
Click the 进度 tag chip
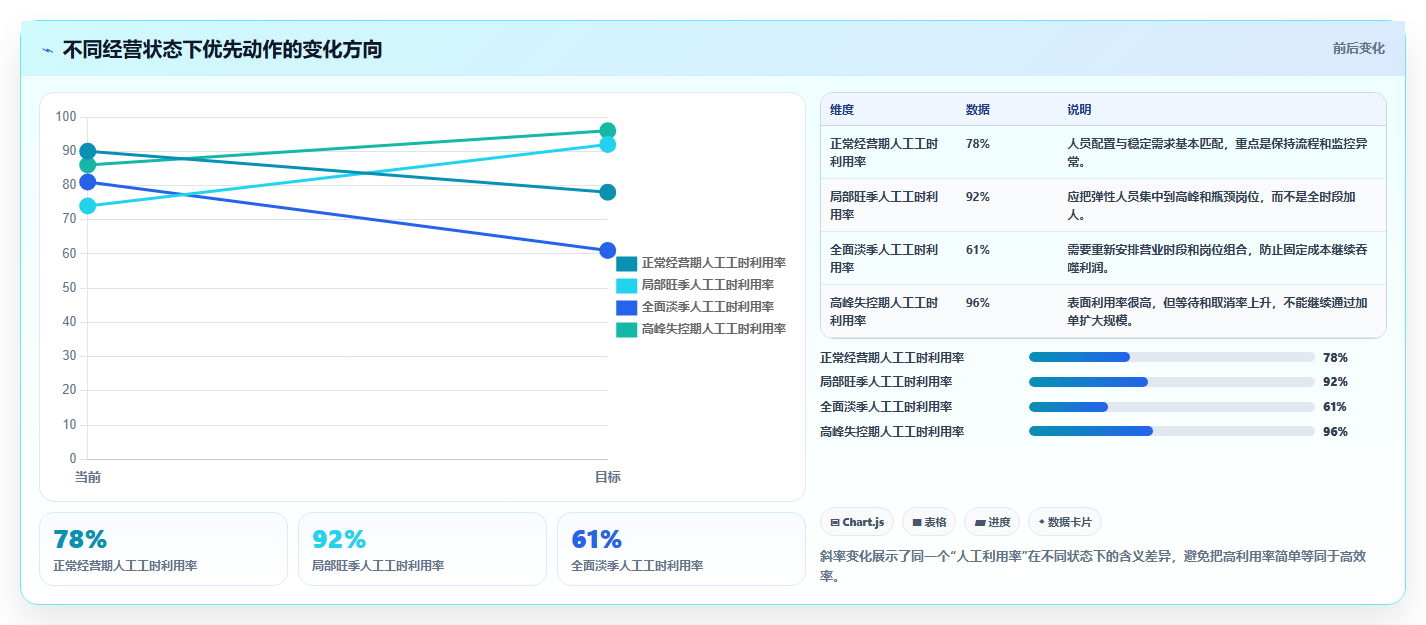[x=992, y=522]
